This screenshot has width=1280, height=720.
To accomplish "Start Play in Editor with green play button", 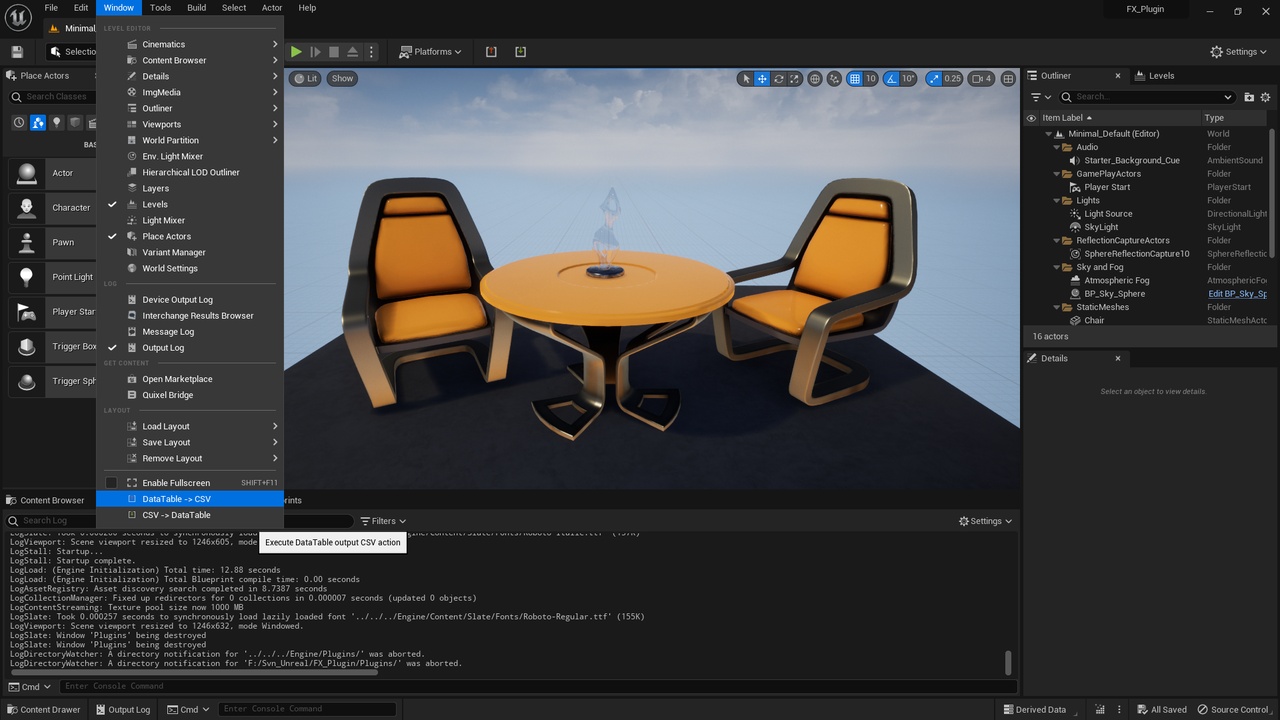I will (x=296, y=52).
